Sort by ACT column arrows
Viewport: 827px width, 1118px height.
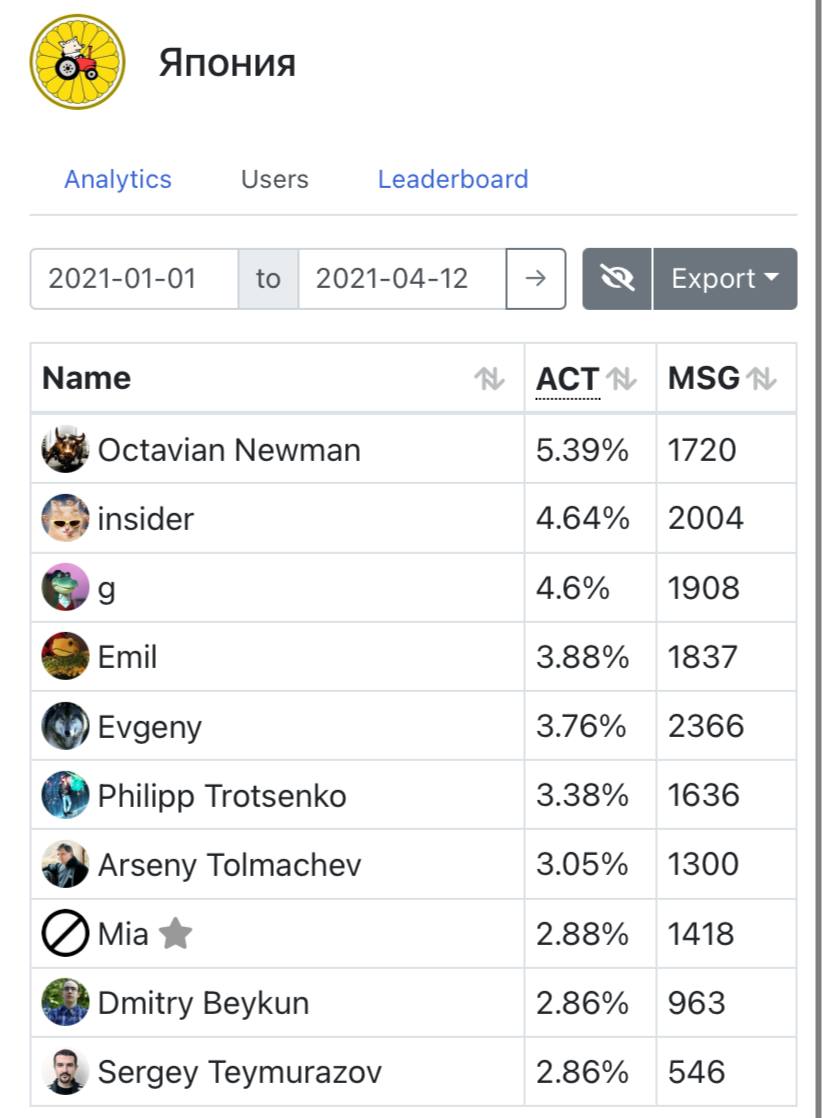pos(621,378)
